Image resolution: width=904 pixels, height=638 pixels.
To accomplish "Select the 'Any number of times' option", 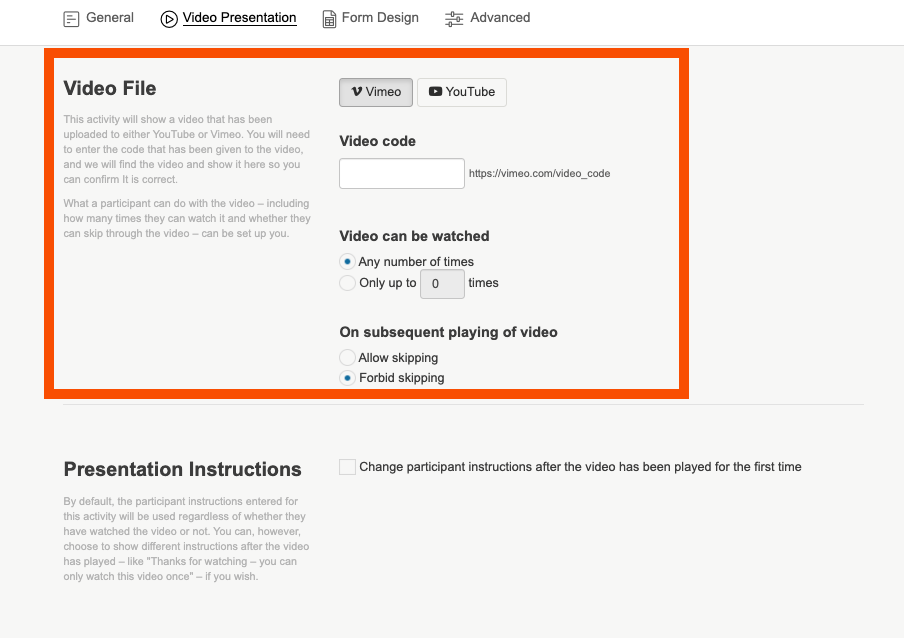I will point(348,262).
